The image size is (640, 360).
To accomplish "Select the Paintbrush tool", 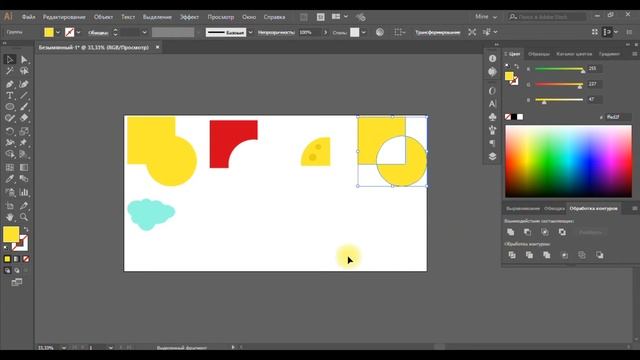I will pyautogui.click(x=24, y=107).
